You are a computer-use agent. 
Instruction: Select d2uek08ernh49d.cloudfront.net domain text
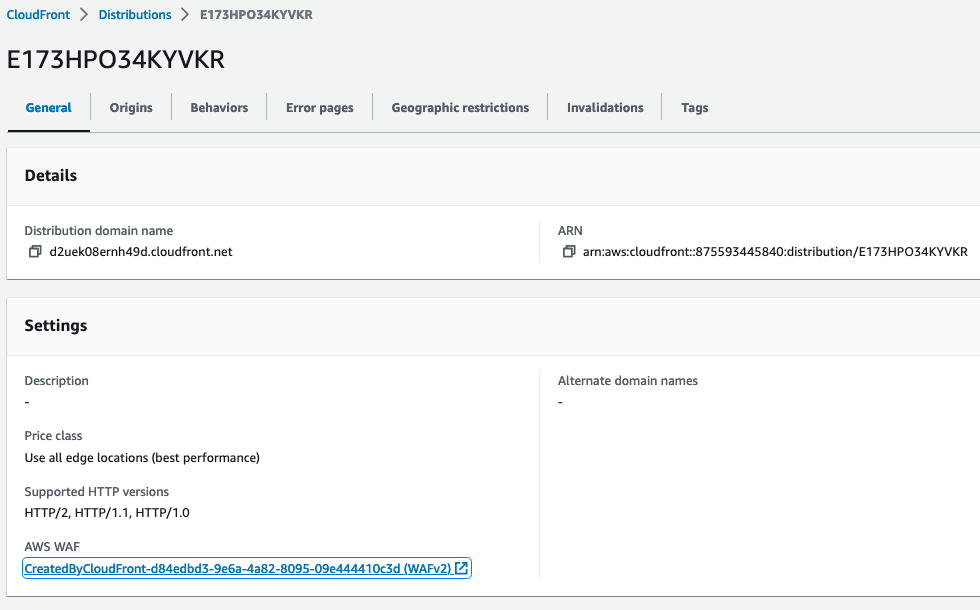tap(141, 252)
